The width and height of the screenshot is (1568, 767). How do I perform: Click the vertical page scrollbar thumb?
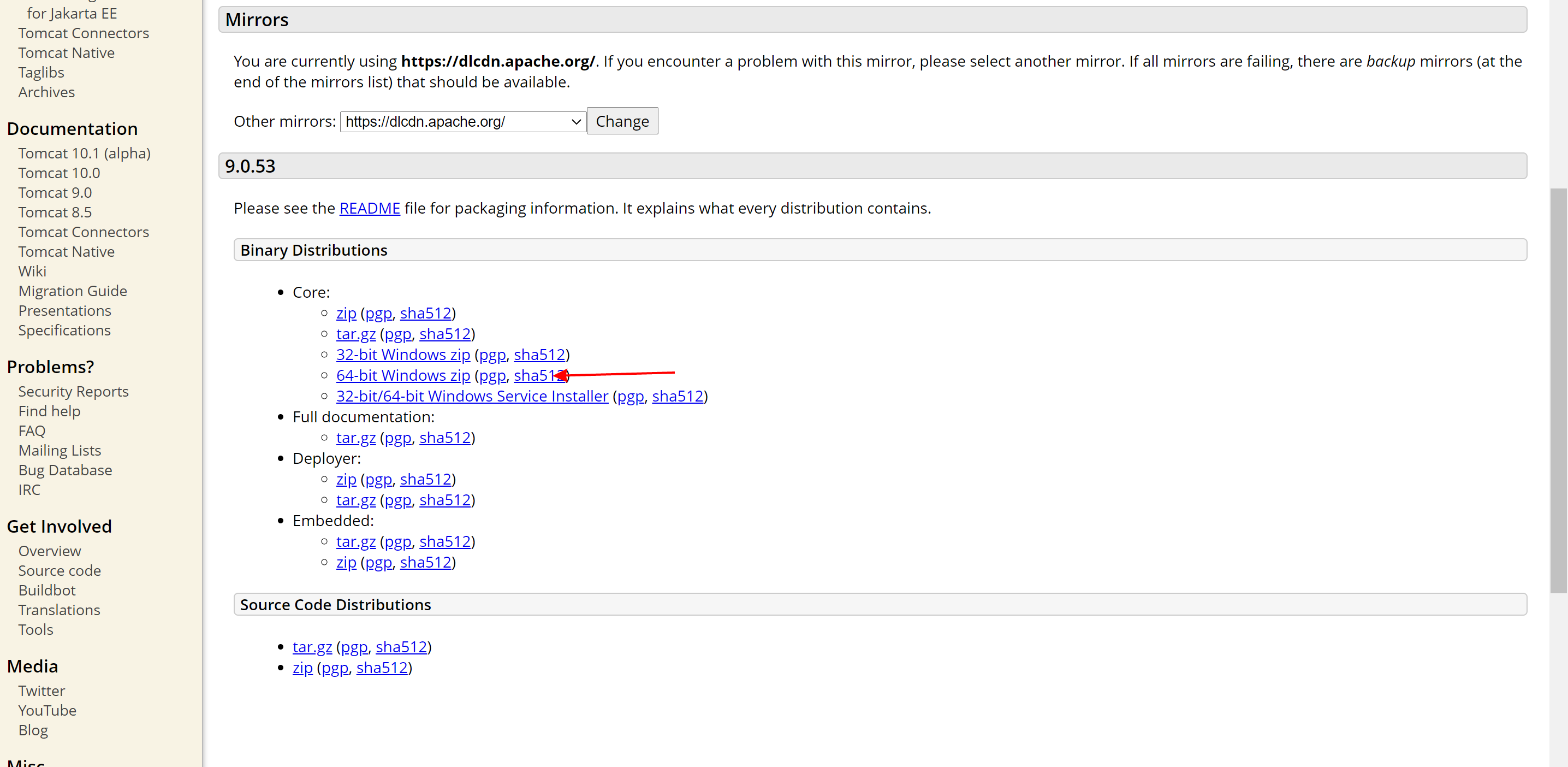(1558, 390)
